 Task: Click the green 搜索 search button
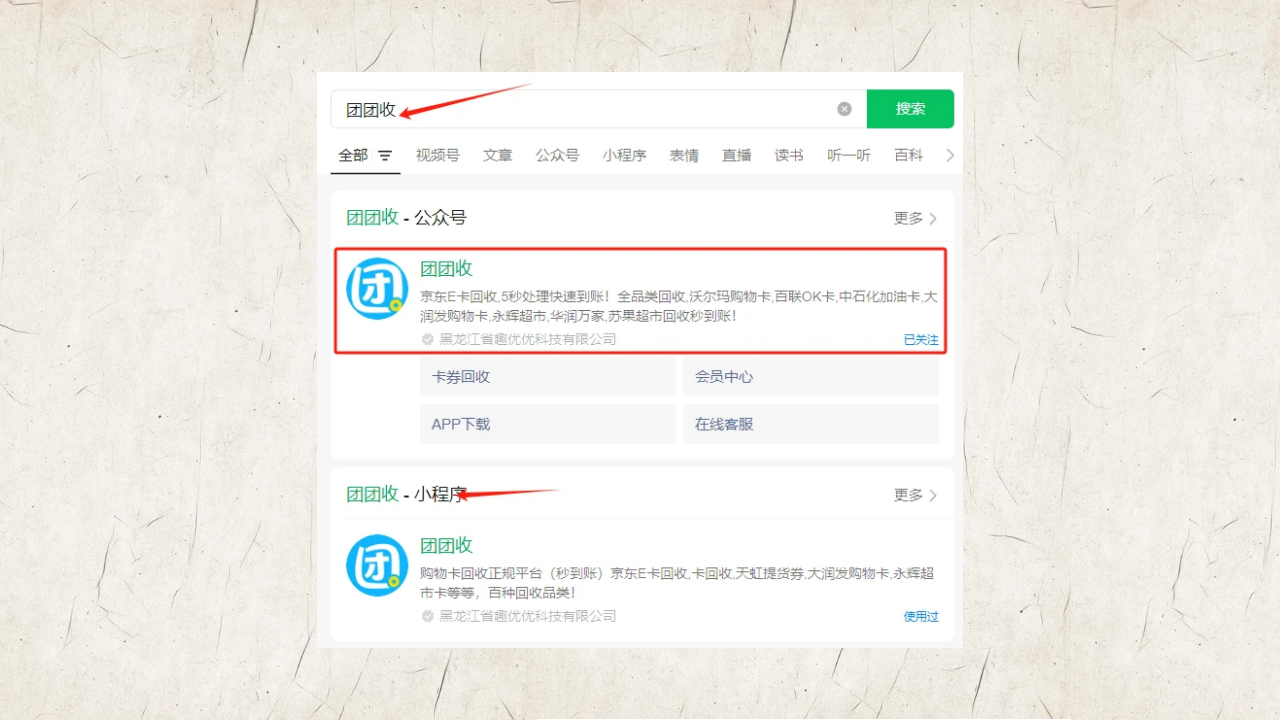[x=910, y=109]
